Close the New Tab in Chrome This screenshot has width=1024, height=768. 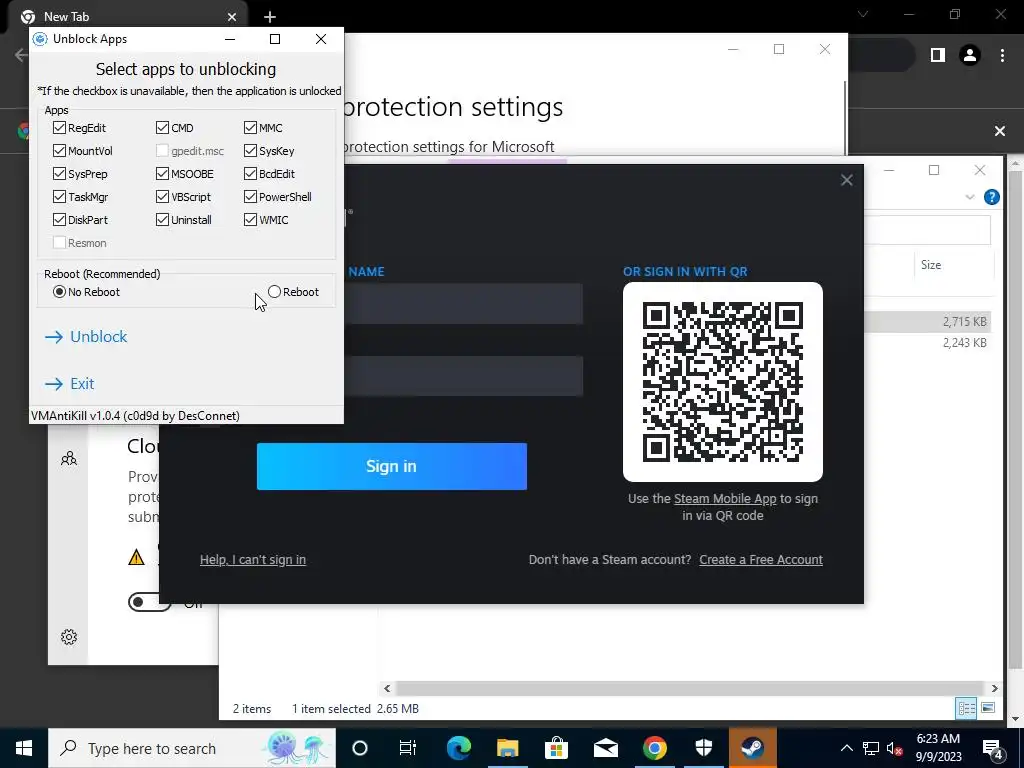click(x=231, y=17)
